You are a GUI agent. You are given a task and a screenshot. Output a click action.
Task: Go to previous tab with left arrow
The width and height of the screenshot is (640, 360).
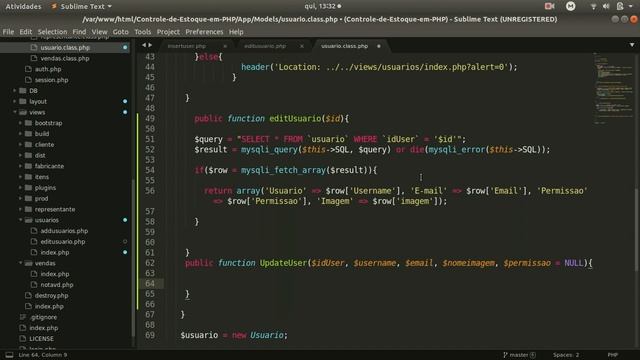(144, 45)
